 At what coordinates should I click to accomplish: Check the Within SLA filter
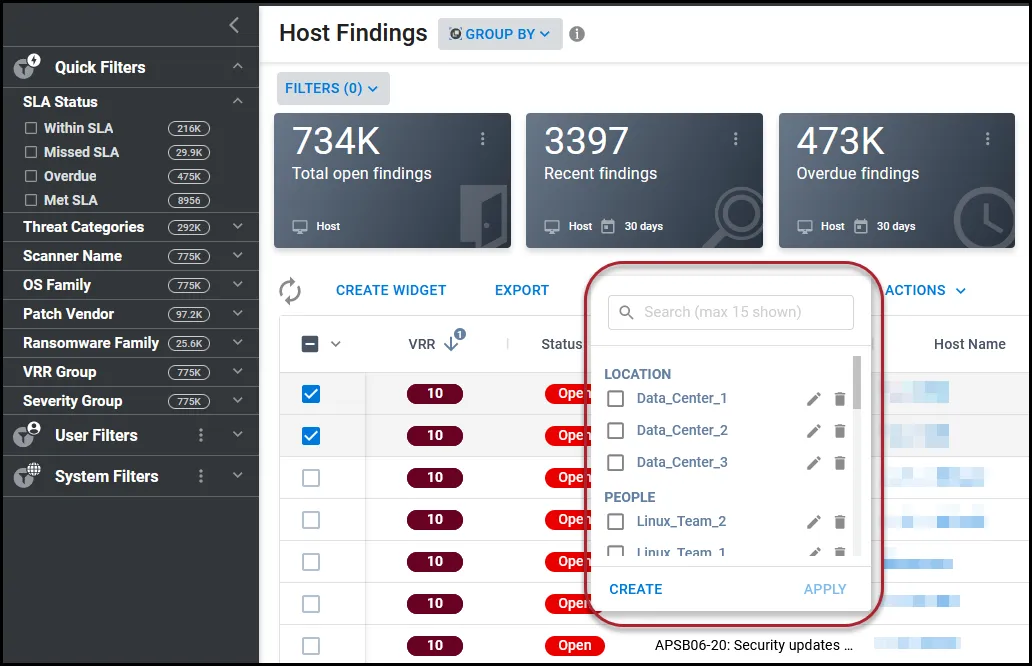pyautogui.click(x=30, y=128)
